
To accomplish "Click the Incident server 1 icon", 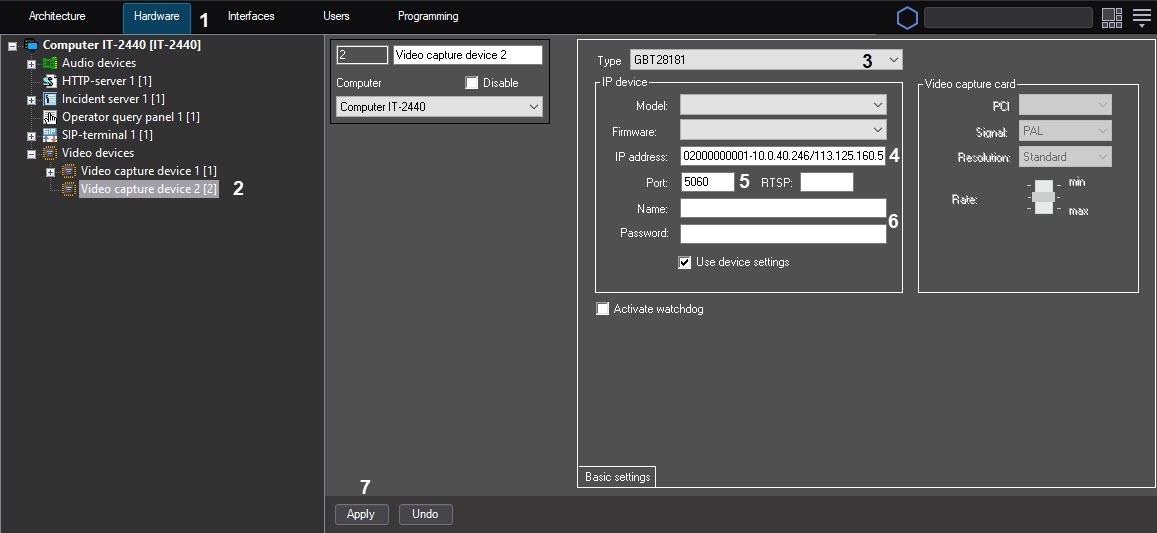I will pos(50,99).
